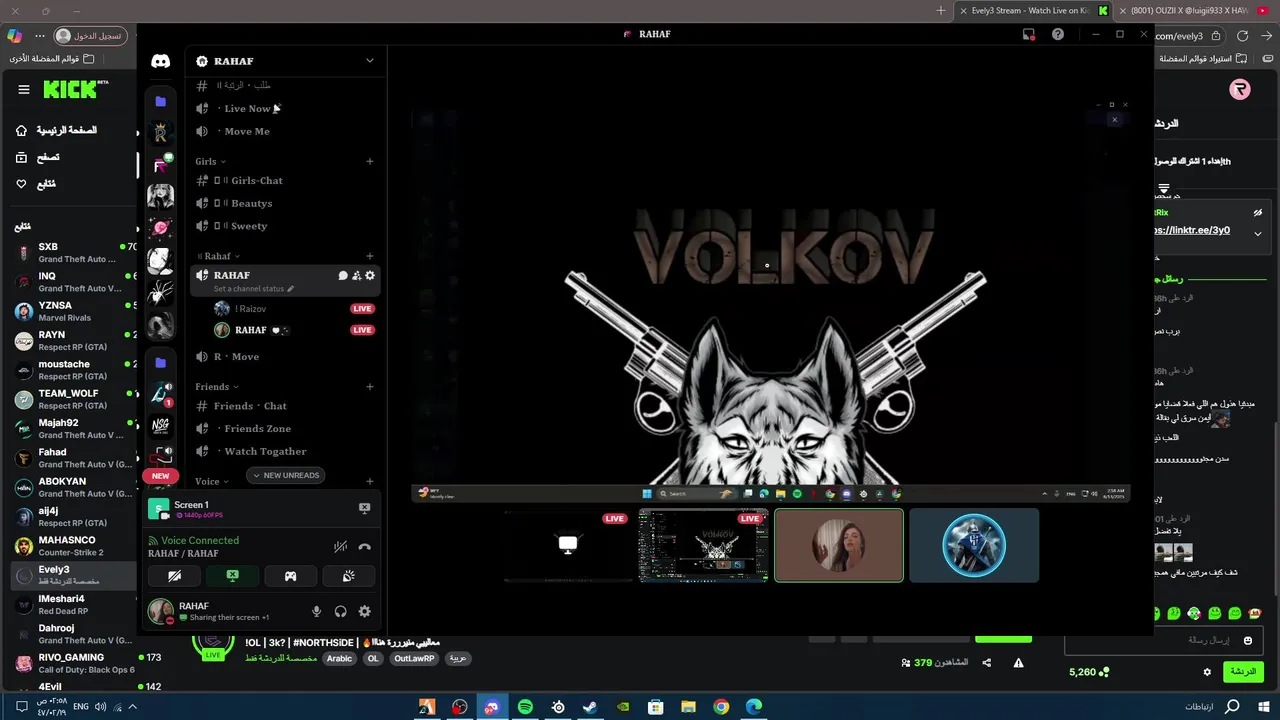Open Spotify from Windows taskbar
The height and width of the screenshot is (720, 1280).
[x=525, y=707]
